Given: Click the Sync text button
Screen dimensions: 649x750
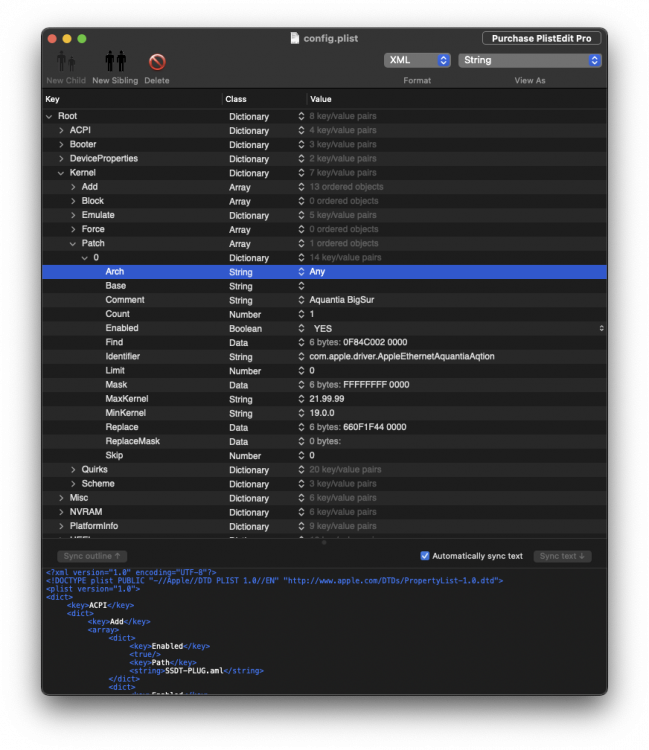Looking at the screenshot, I should point(562,556).
